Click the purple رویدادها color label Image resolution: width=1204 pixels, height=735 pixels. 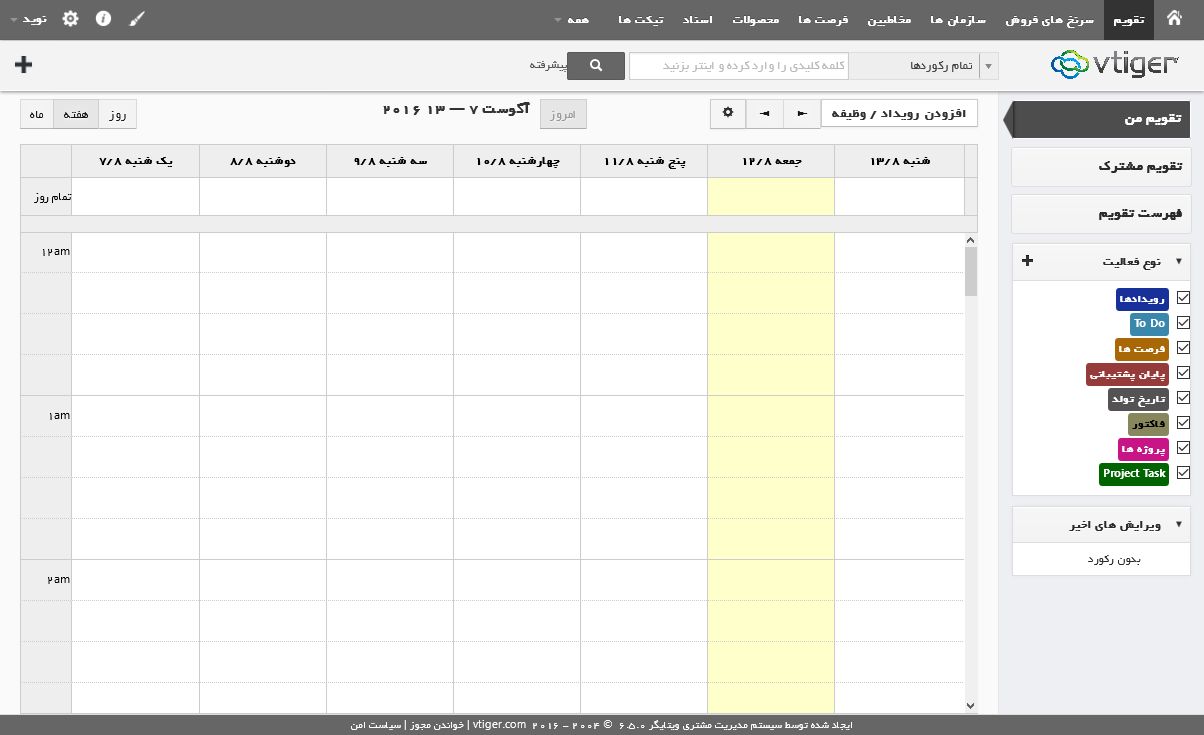click(1142, 299)
